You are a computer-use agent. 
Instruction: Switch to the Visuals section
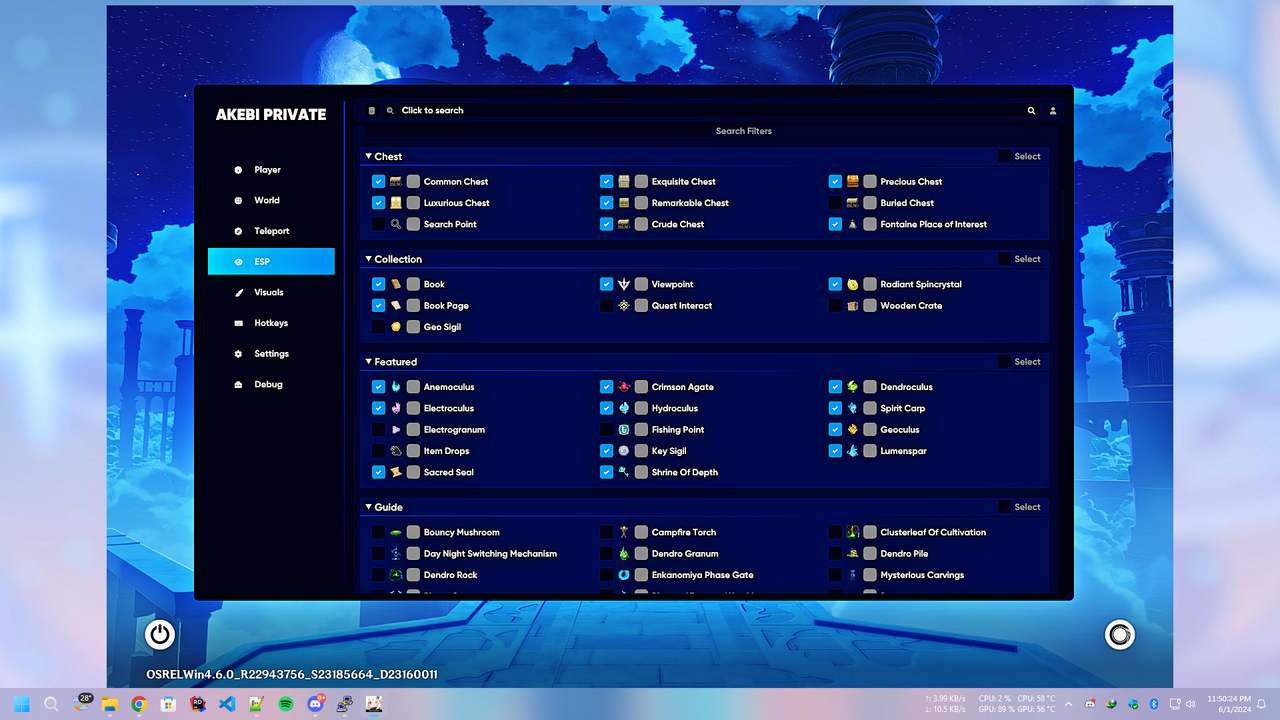[271, 292]
